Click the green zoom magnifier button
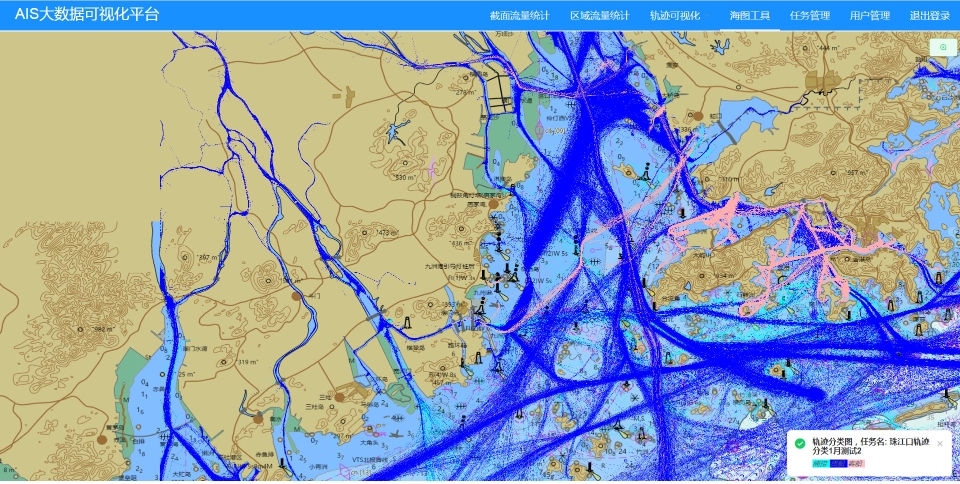 pyautogui.click(x=943, y=47)
